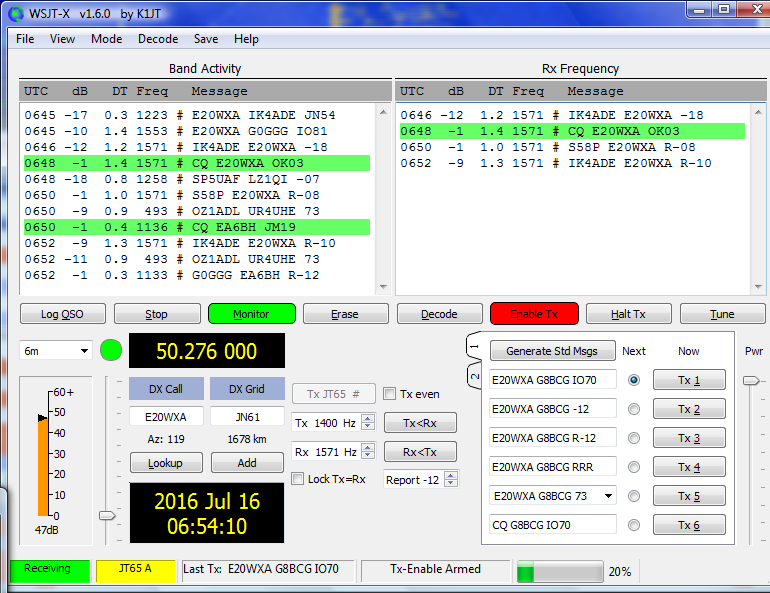Click the Tx 1 button
This screenshot has height=593, width=770.
tap(689, 380)
